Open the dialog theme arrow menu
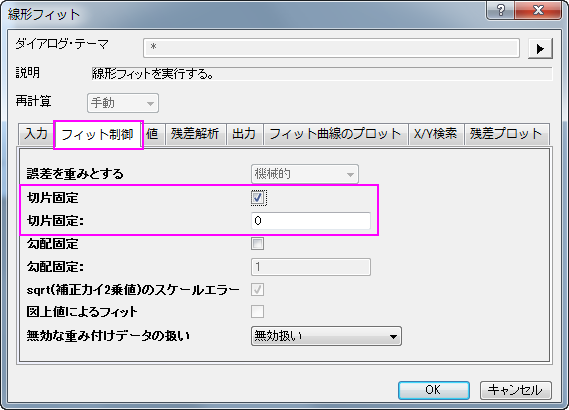The image size is (569, 410). pos(540,49)
